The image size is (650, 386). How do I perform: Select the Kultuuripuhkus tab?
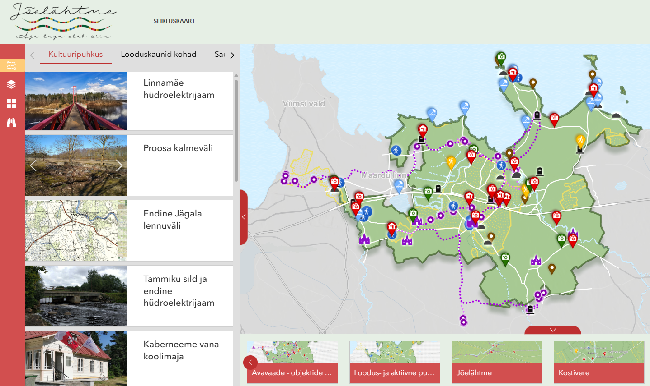coord(76,54)
